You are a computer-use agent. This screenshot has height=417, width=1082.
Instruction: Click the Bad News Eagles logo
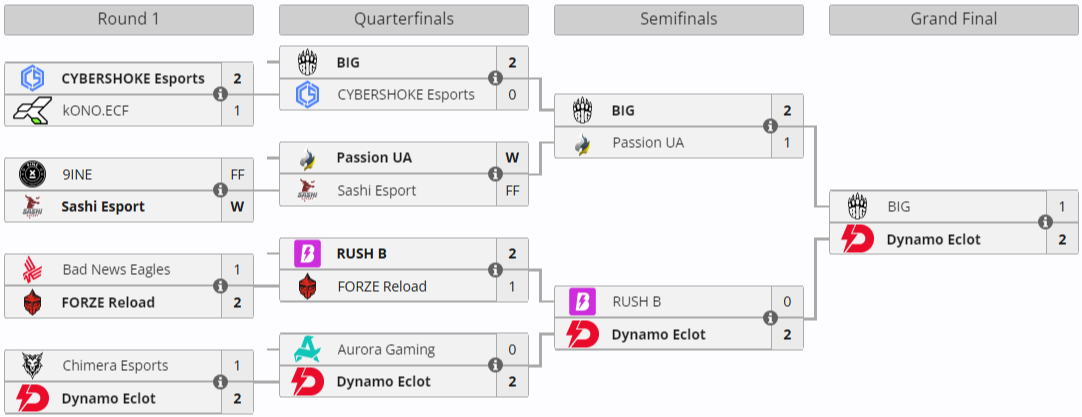click(x=33, y=270)
